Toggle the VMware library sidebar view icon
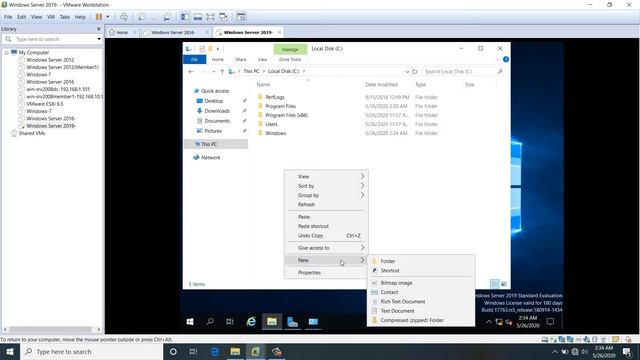Viewport: 640px width, 360px height. tap(185, 17)
